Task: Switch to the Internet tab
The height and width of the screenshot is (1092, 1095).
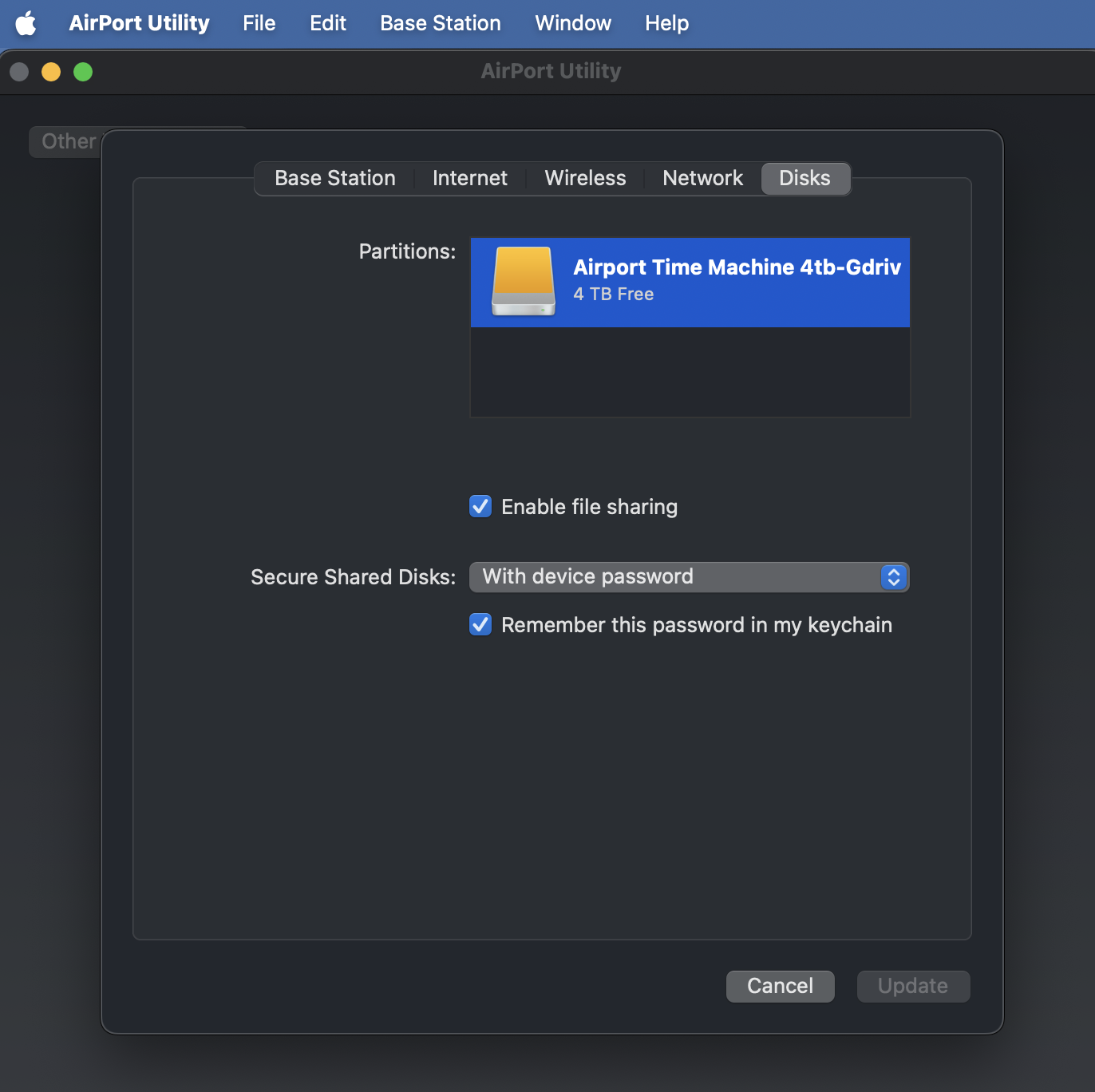Action: point(470,178)
